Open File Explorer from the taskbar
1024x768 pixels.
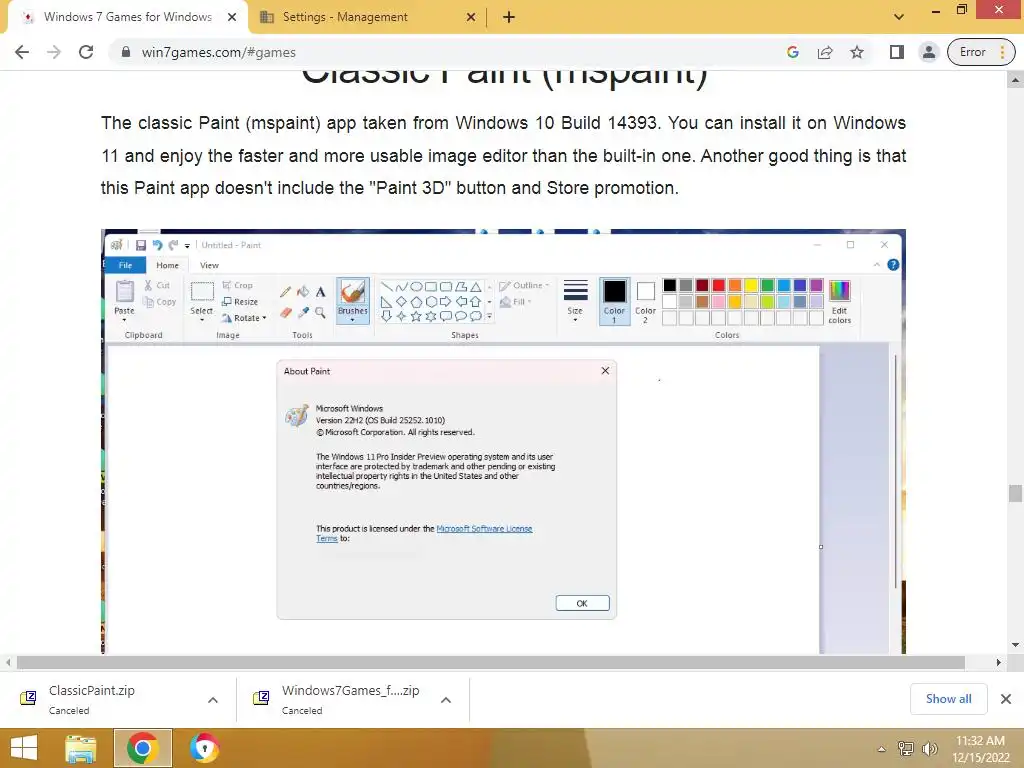pos(80,748)
